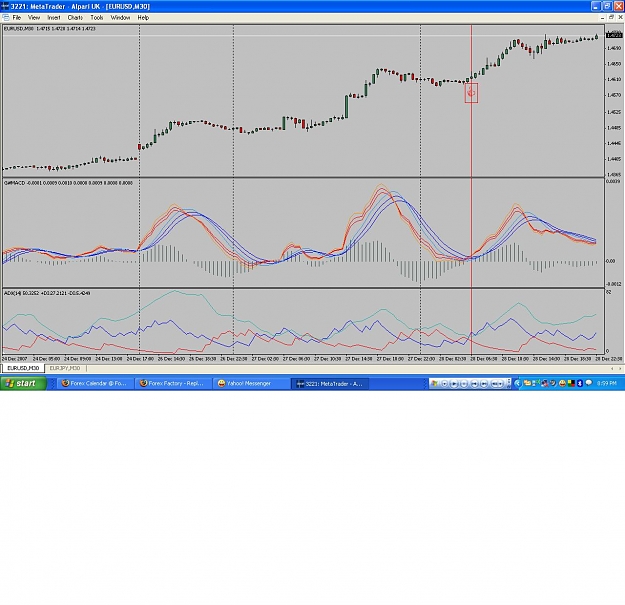
Task: Switch to the EURUSD,M30 chart tab
Action: 23,368
